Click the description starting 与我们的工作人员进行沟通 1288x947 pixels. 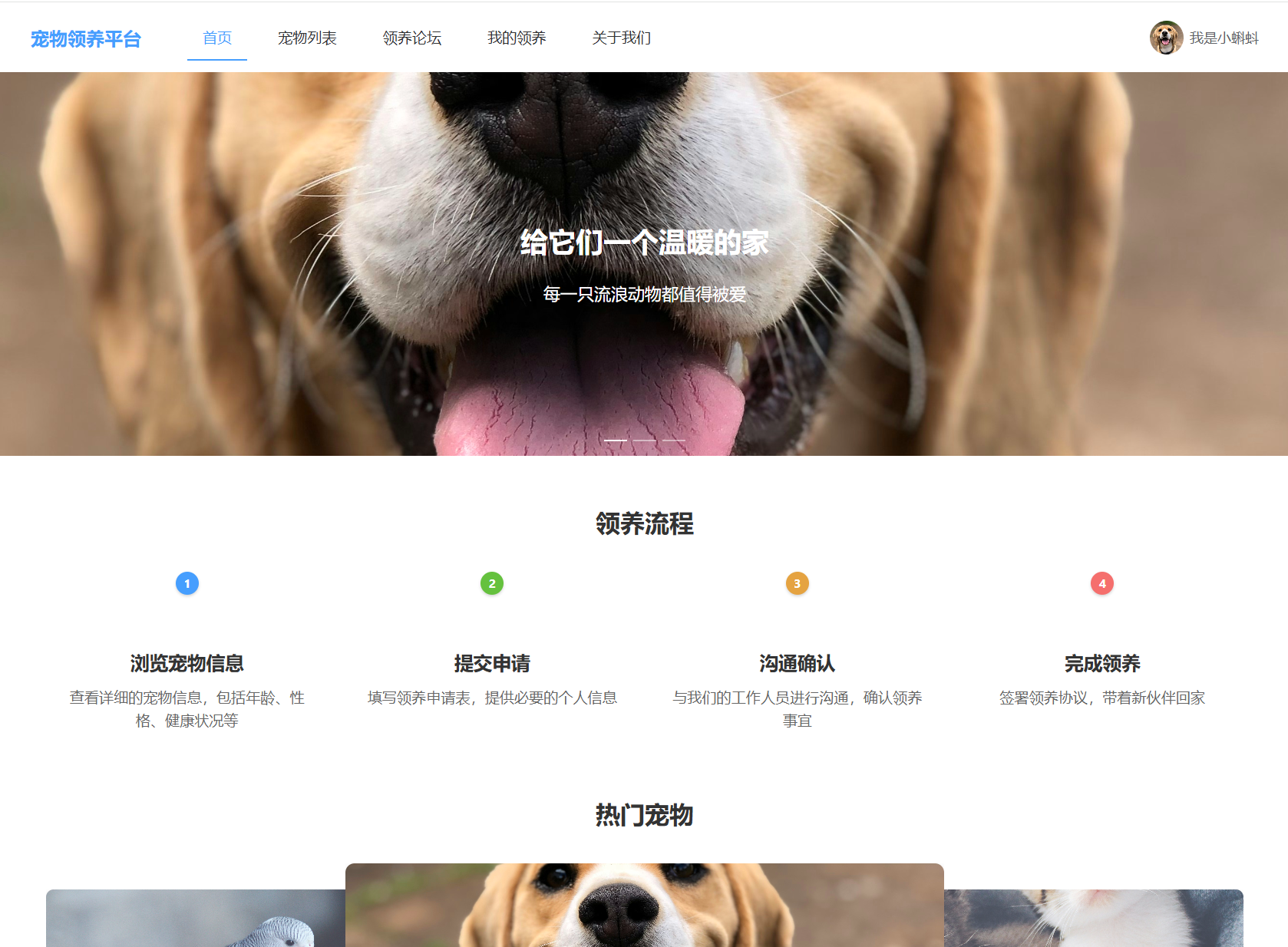pos(798,709)
